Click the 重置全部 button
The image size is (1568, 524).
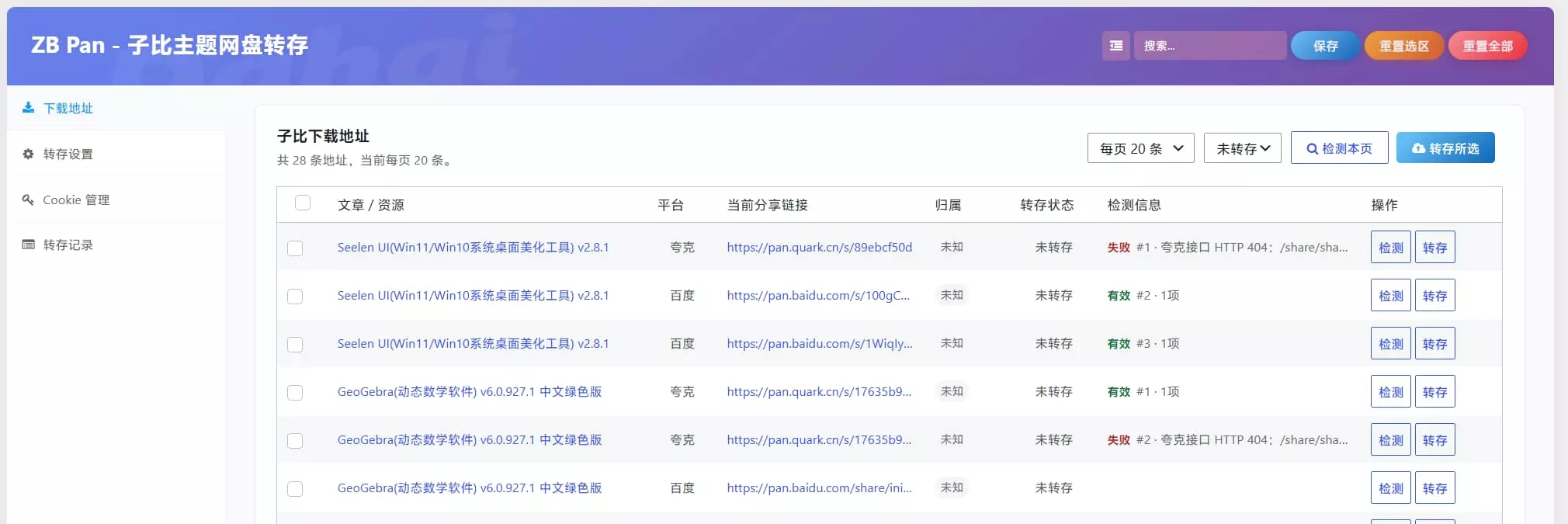point(1487,46)
